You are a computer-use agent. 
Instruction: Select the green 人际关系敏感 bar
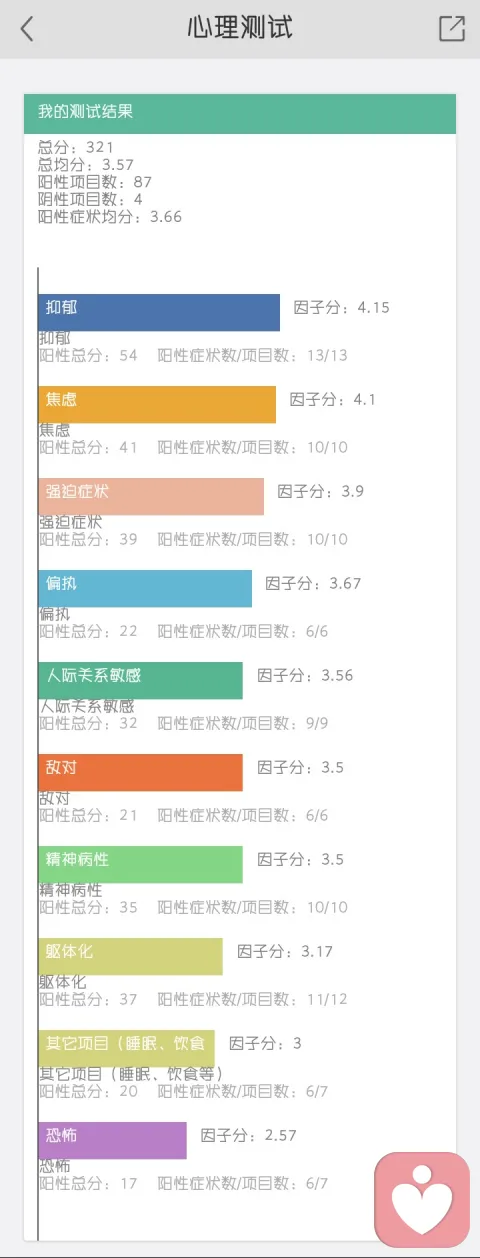[x=140, y=680]
